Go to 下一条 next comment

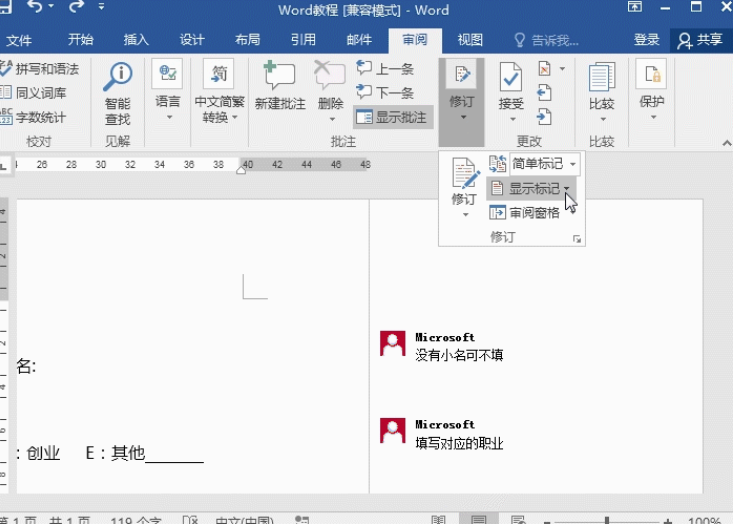pos(385,92)
